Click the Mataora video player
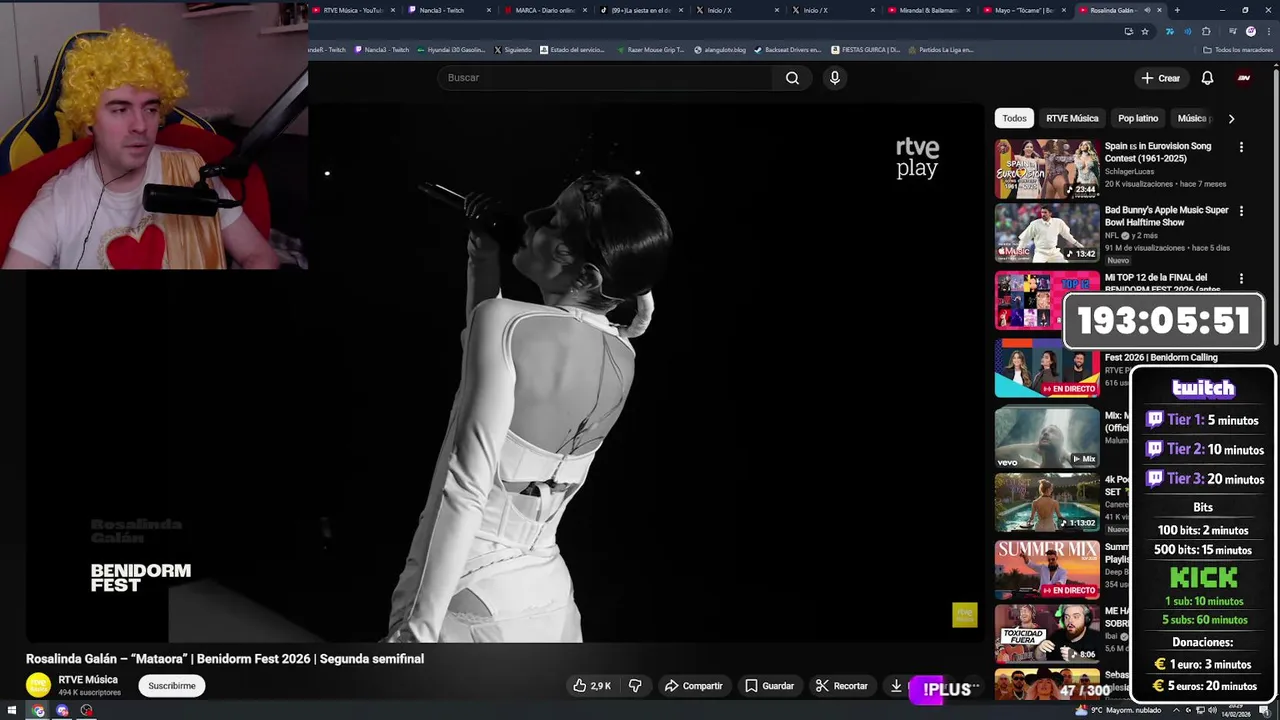The image size is (1280, 720). (505, 372)
